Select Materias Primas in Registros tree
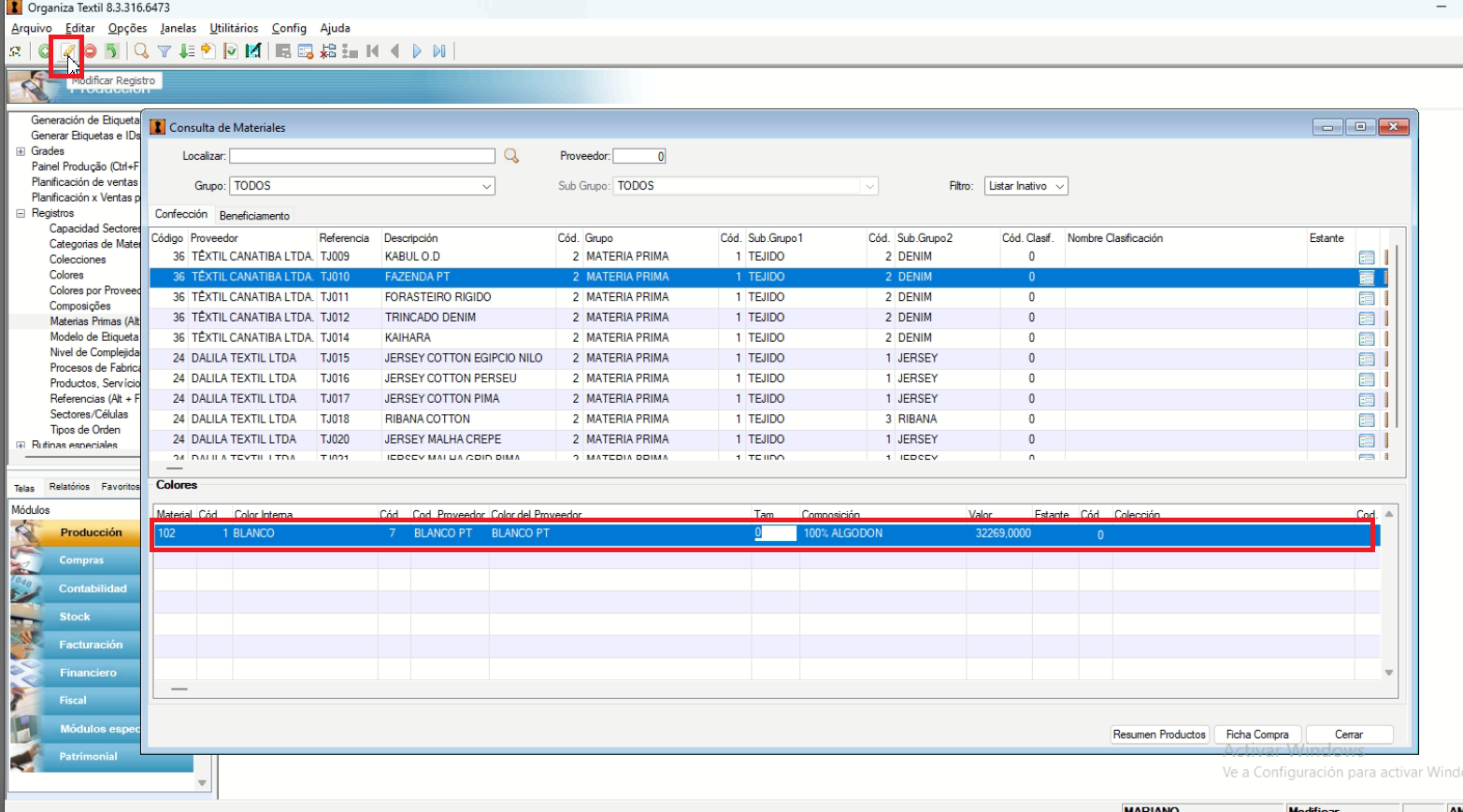The height and width of the screenshot is (812, 1463). (x=94, y=321)
